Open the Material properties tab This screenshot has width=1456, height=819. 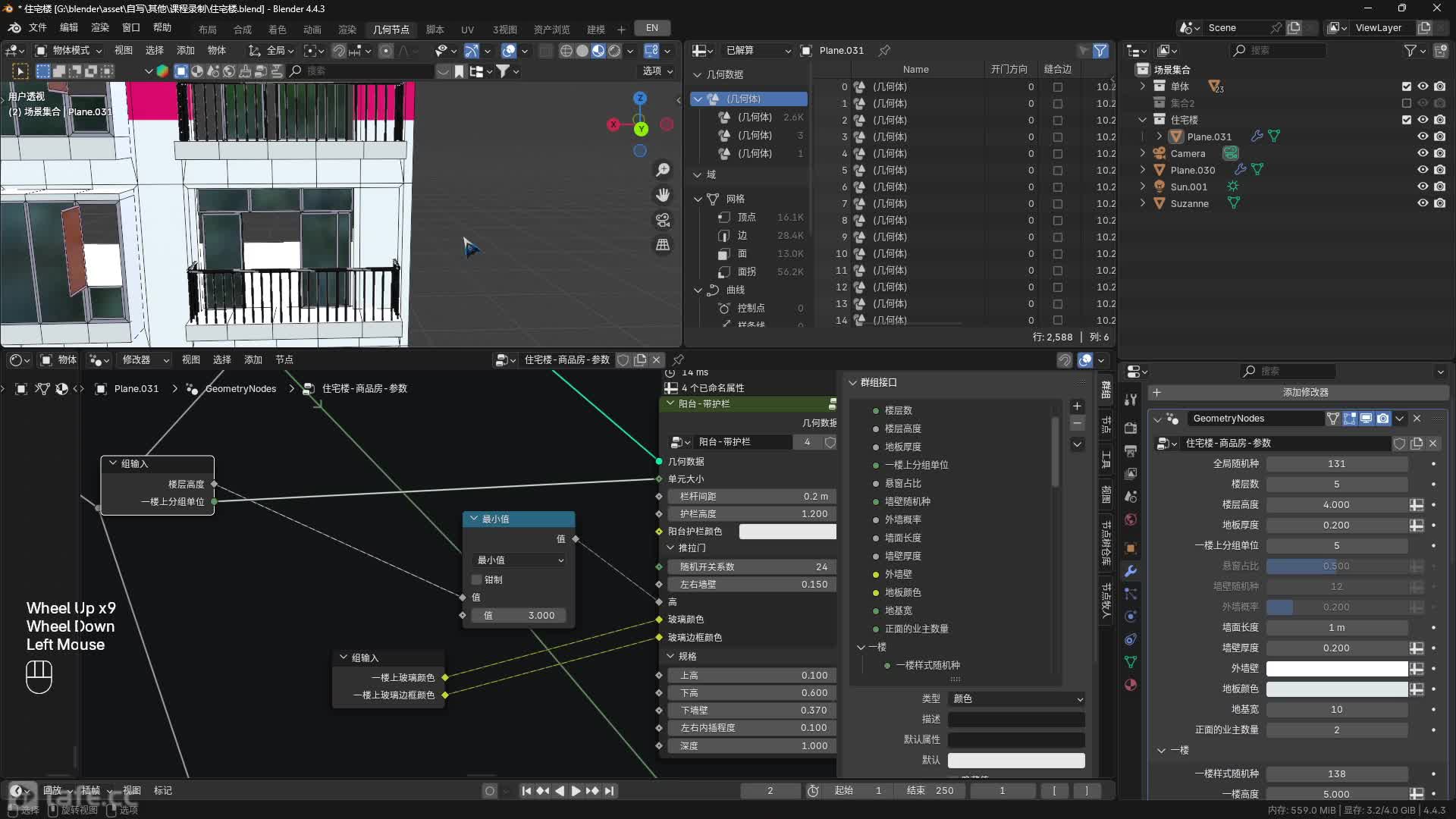[x=1131, y=685]
